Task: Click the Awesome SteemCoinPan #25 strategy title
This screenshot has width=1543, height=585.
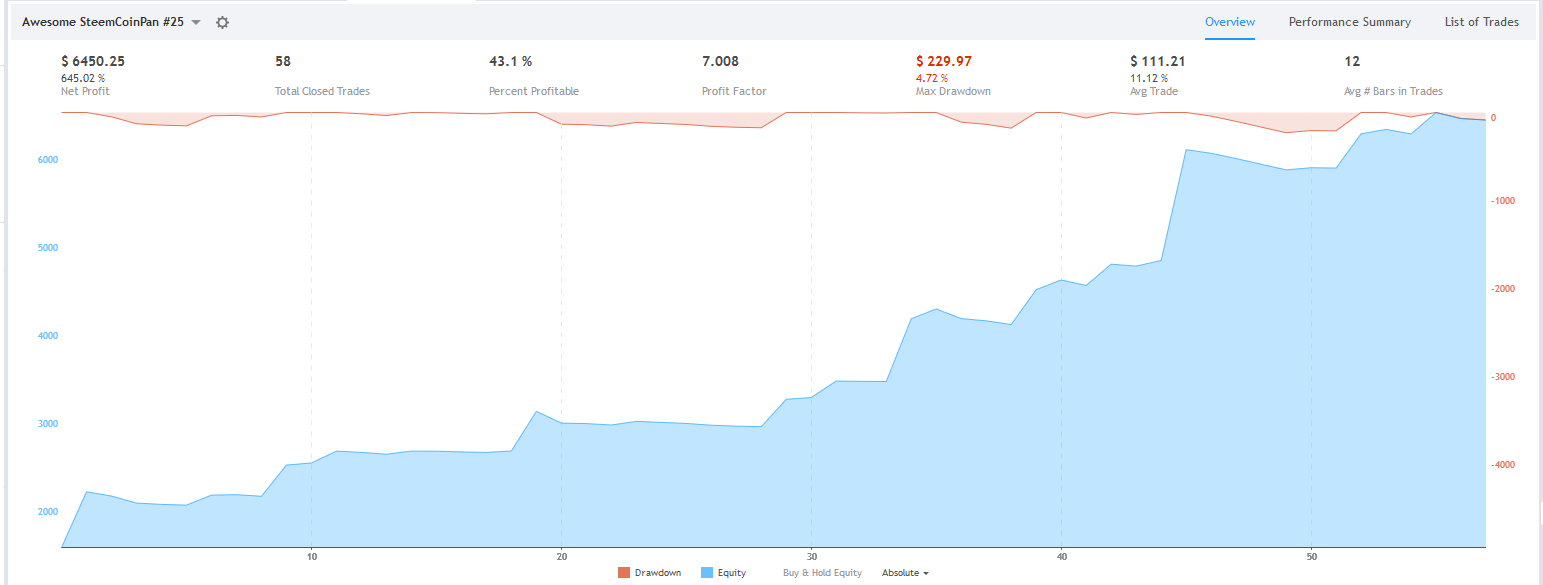Action: pyautogui.click(x=103, y=21)
